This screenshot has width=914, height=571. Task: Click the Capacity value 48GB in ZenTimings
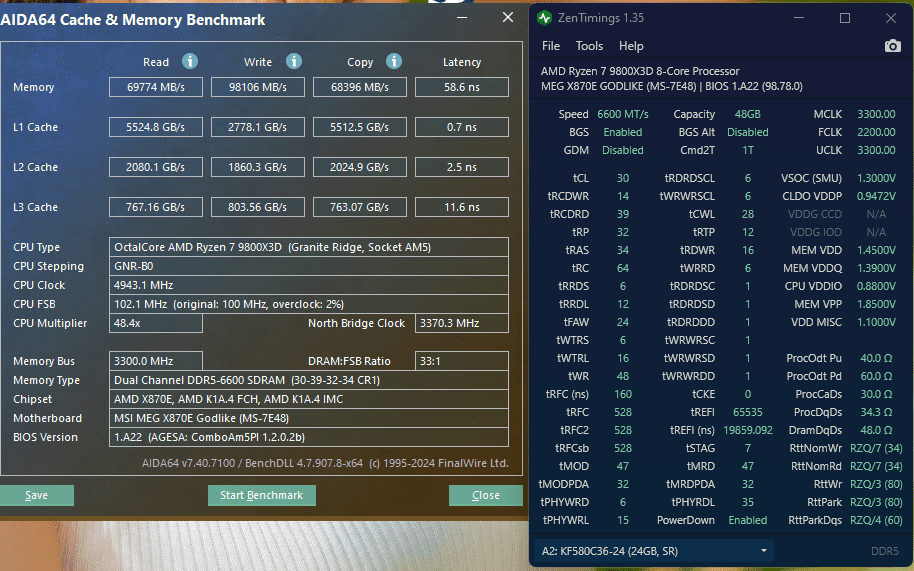(x=748, y=114)
